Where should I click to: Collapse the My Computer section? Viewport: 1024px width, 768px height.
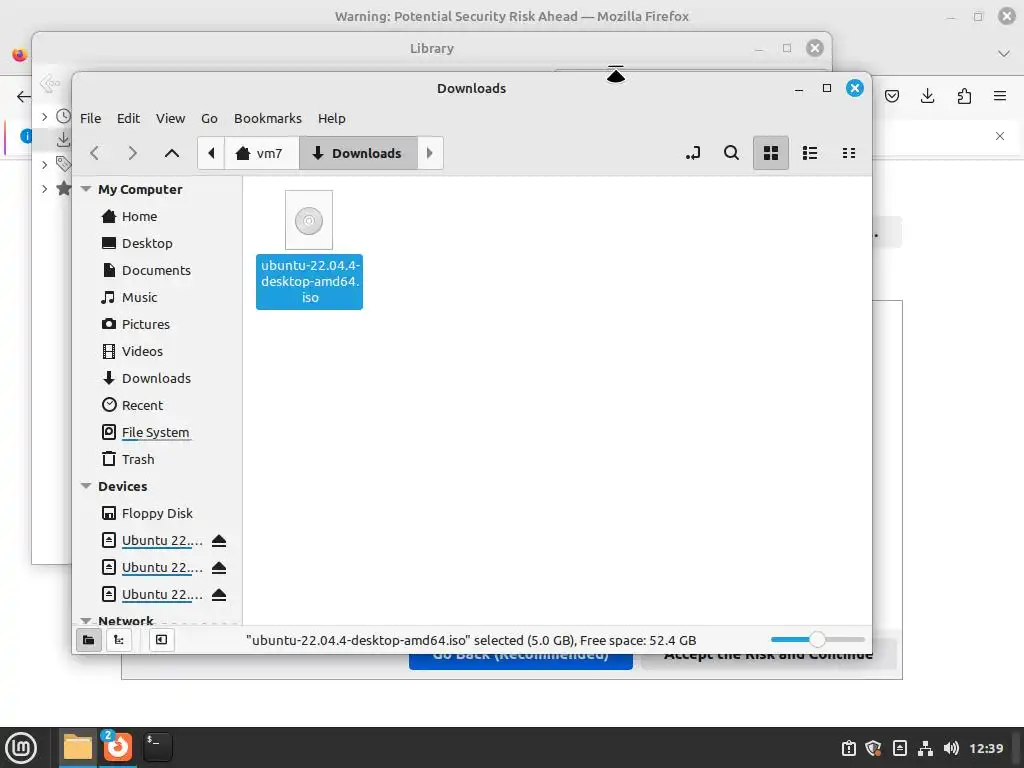click(86, 189)
